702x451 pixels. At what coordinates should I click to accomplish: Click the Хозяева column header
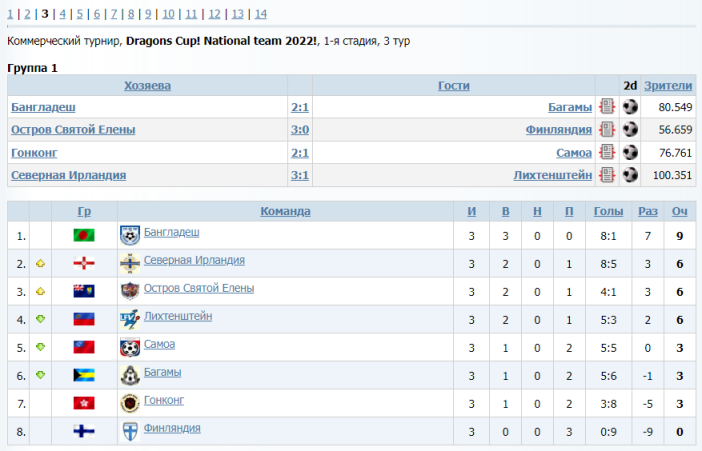pyautogui.click(x=147, y=86)
